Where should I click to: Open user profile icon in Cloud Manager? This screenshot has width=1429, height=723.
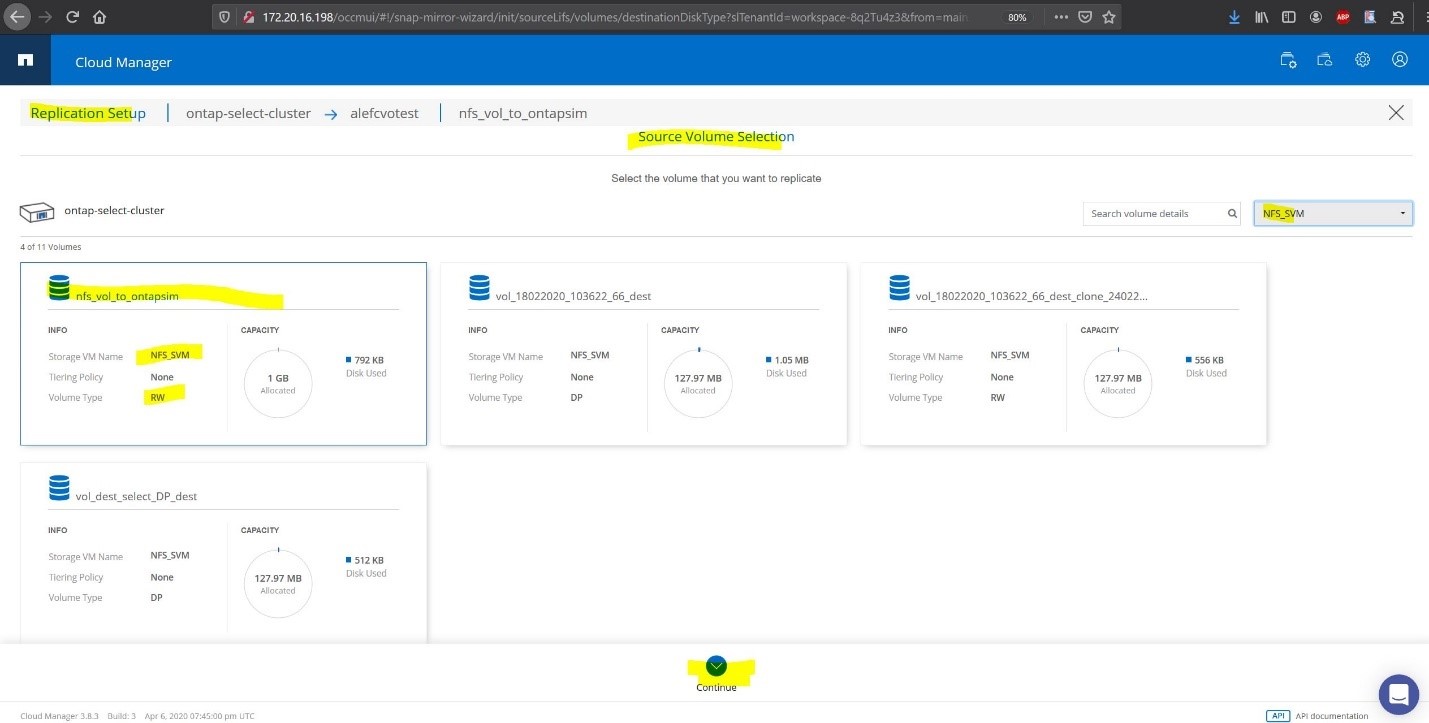1400,60
